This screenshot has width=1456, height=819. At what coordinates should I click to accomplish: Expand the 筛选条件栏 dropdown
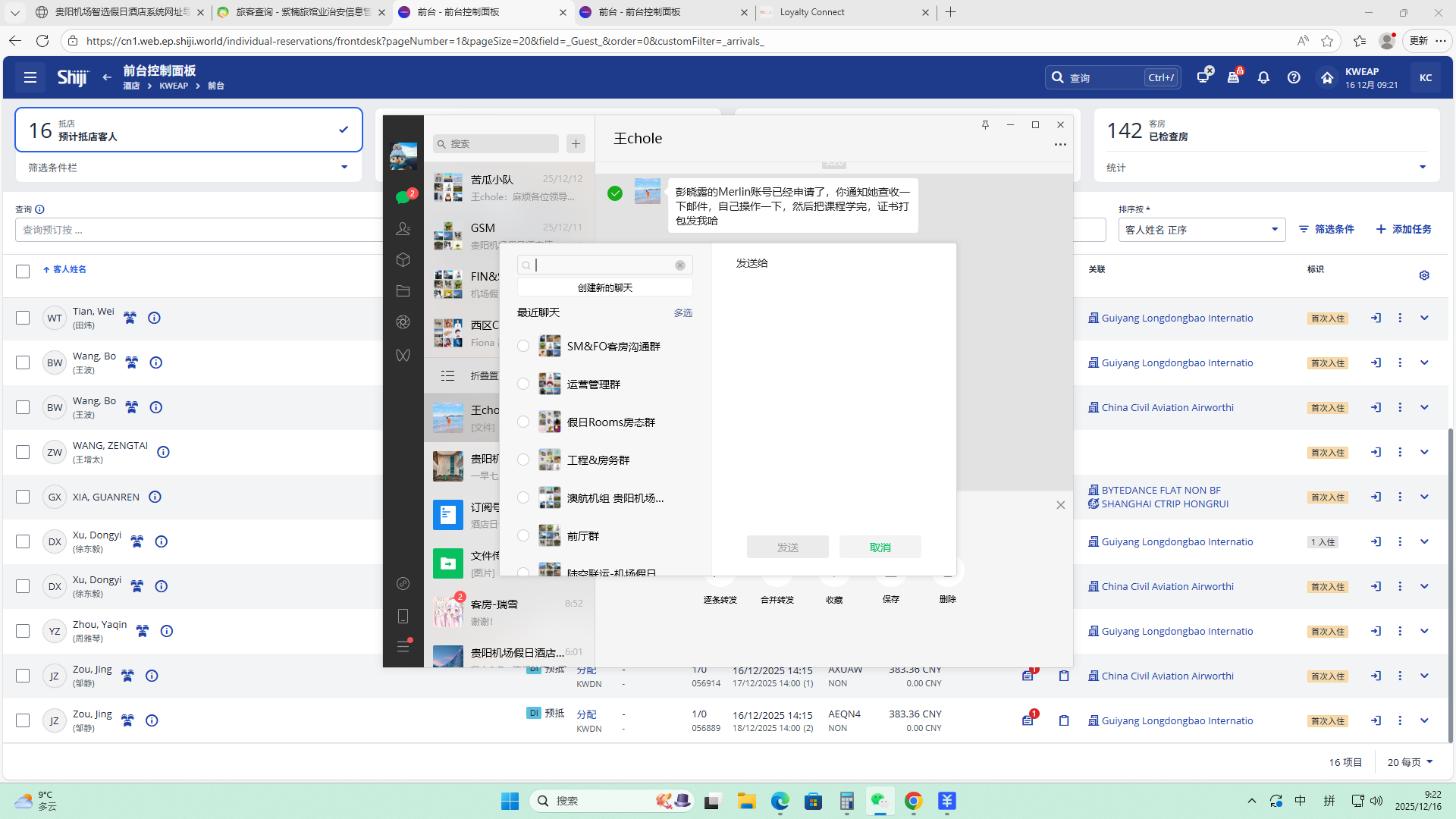(344, 168)
